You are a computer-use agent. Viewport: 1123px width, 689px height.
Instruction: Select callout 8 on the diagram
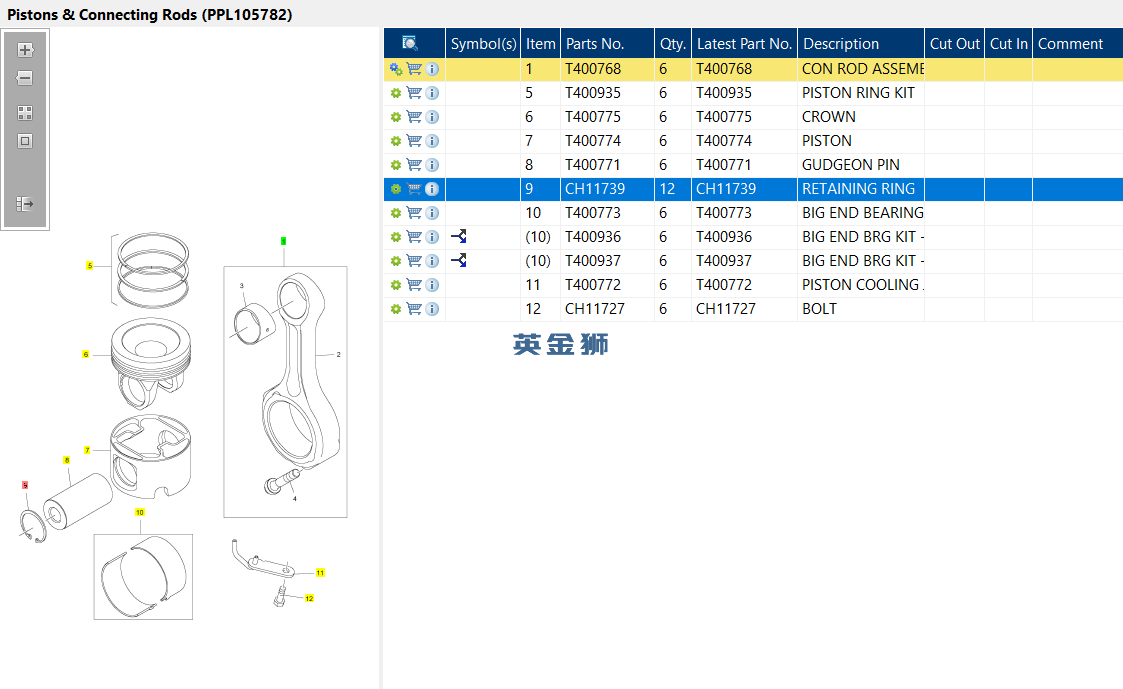(x=67, y=461)
